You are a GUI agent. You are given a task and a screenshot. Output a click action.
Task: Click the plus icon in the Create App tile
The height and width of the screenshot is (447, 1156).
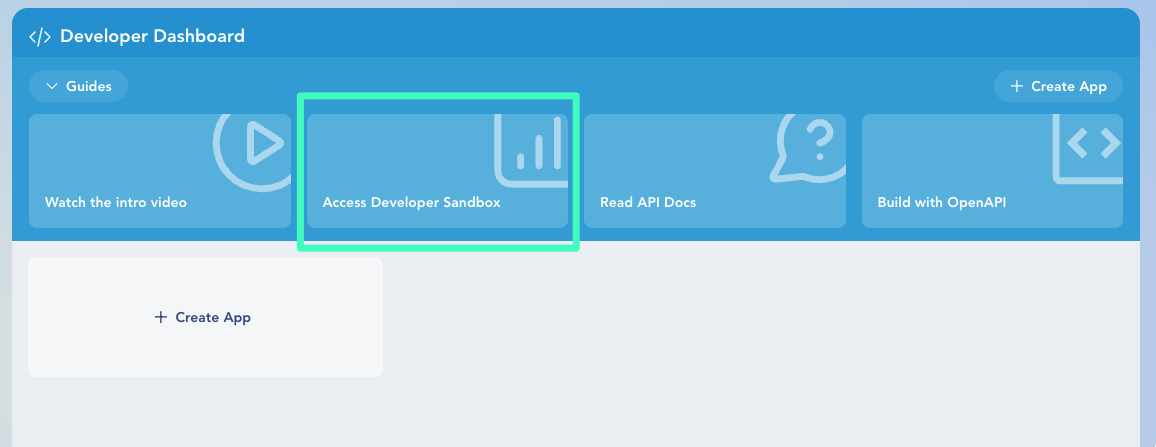(161, 317)
